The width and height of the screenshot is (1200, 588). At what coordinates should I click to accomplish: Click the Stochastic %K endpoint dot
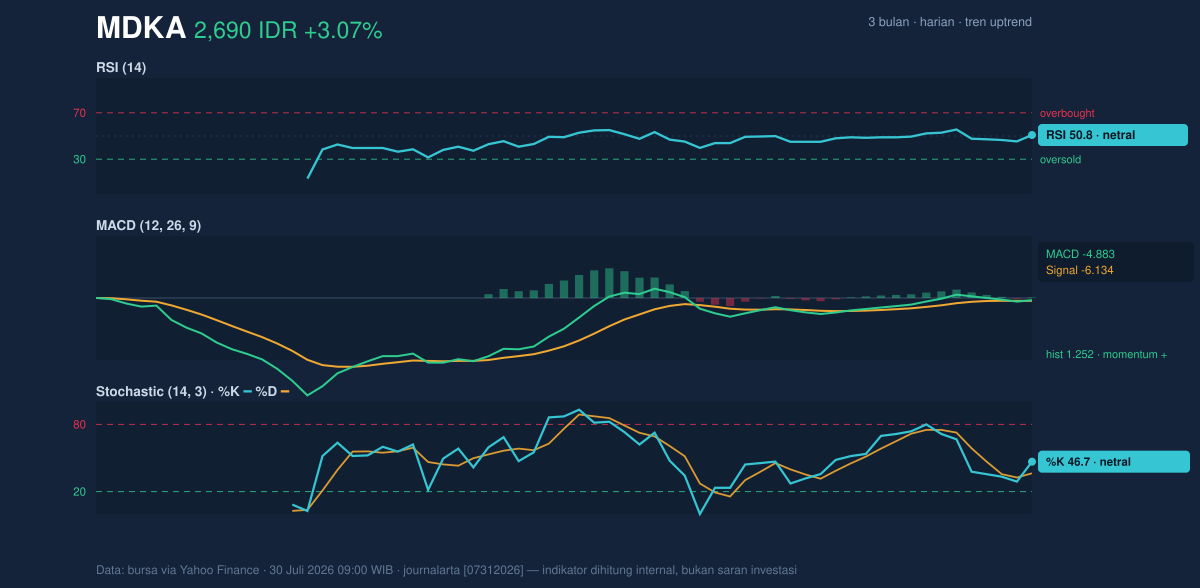point(1032,462)
